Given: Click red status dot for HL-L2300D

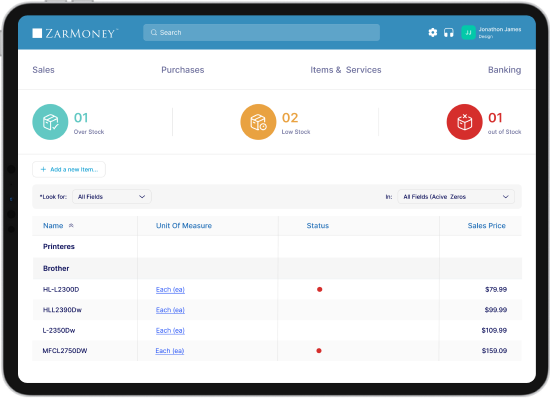Looking at the screenshot, I should 320,289.
